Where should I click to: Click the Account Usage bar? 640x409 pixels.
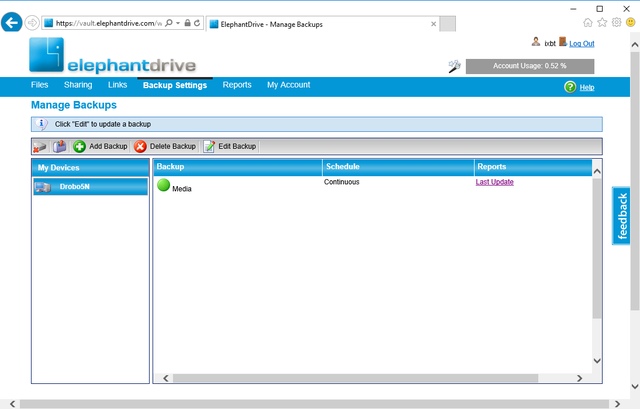tap(530, 66)
